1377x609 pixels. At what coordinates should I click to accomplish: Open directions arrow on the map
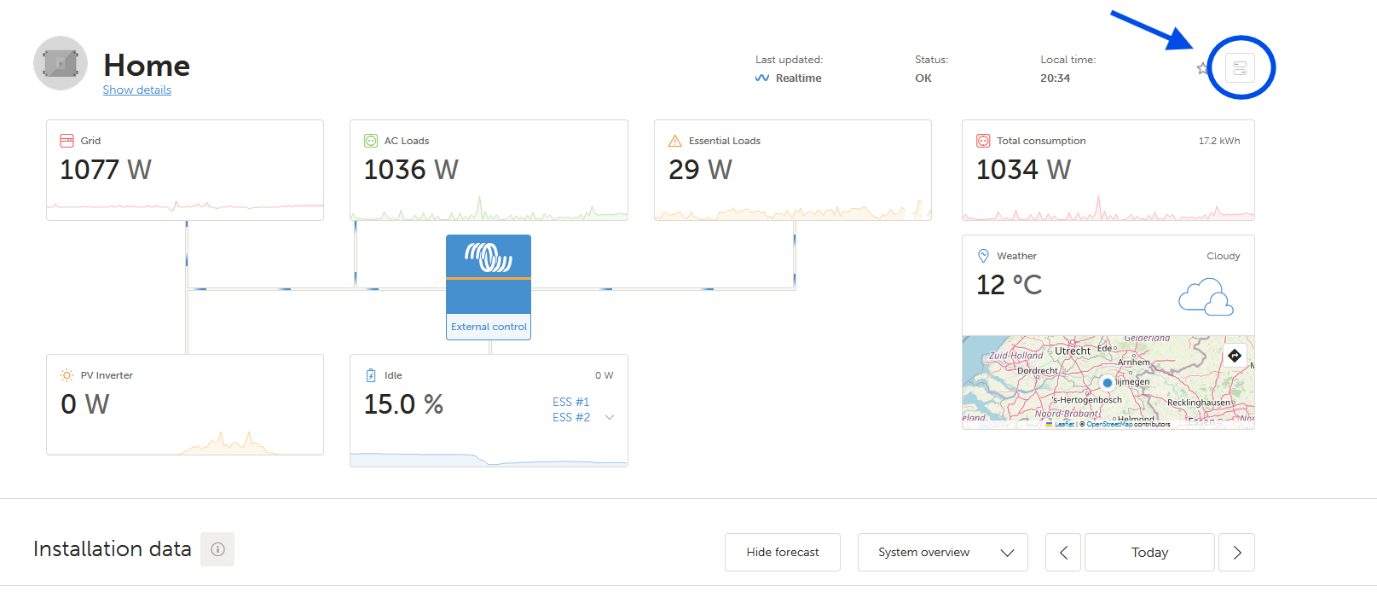[1234, 356]
